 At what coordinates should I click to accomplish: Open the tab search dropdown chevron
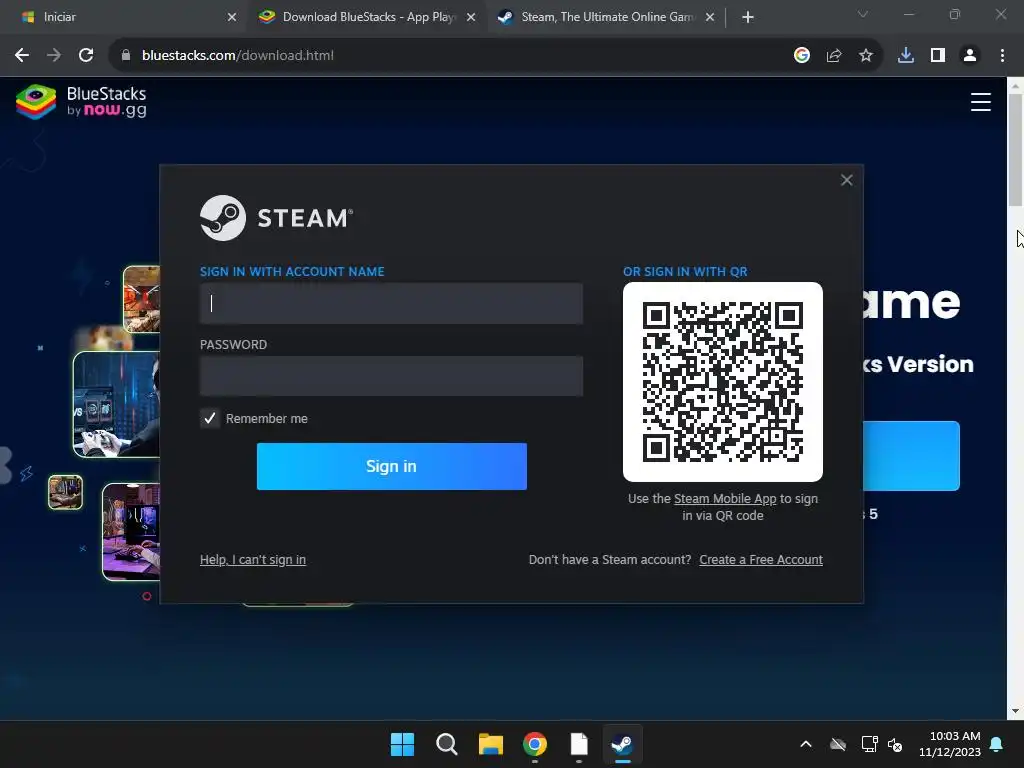click(x=863, y=14)
